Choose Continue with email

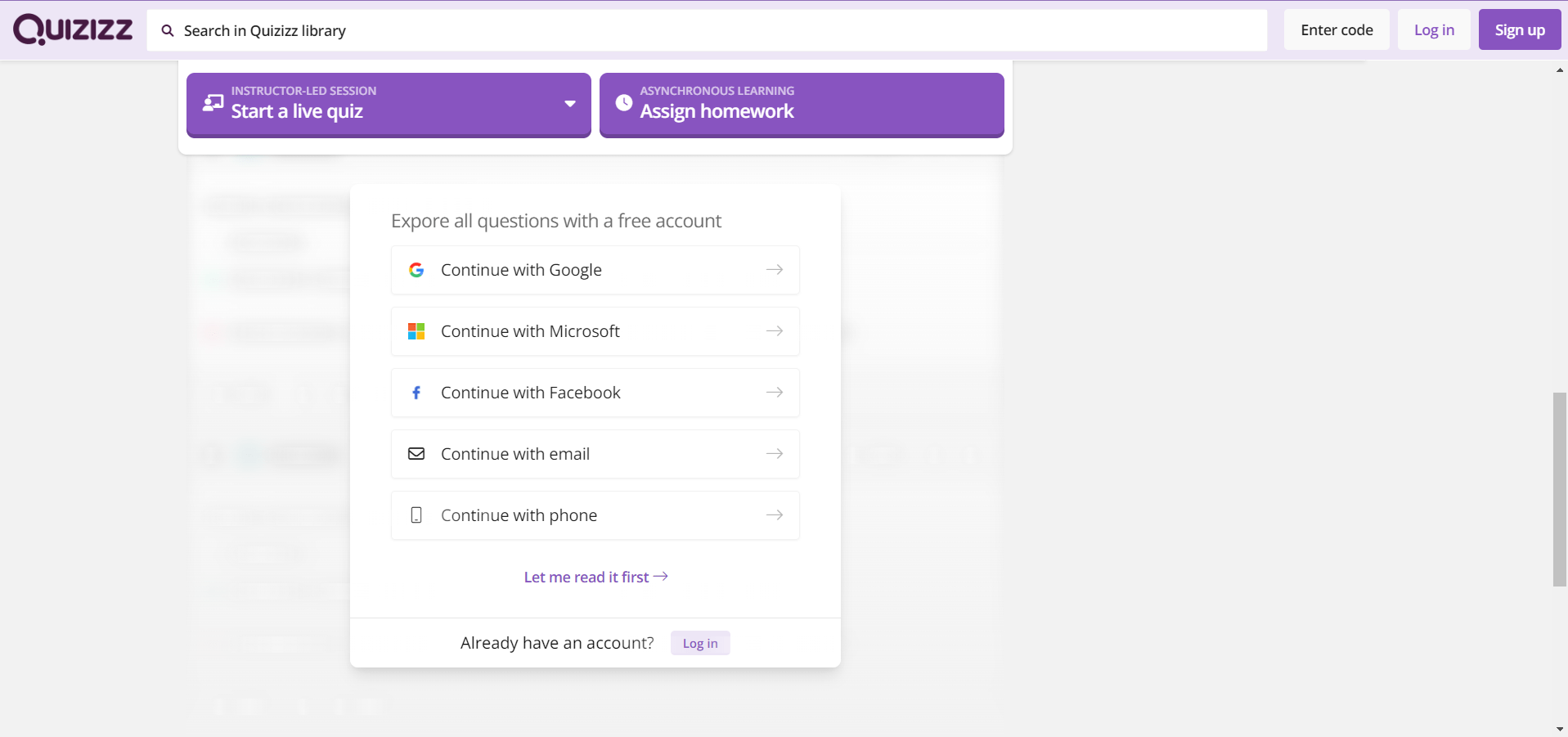tap(595, 454)
